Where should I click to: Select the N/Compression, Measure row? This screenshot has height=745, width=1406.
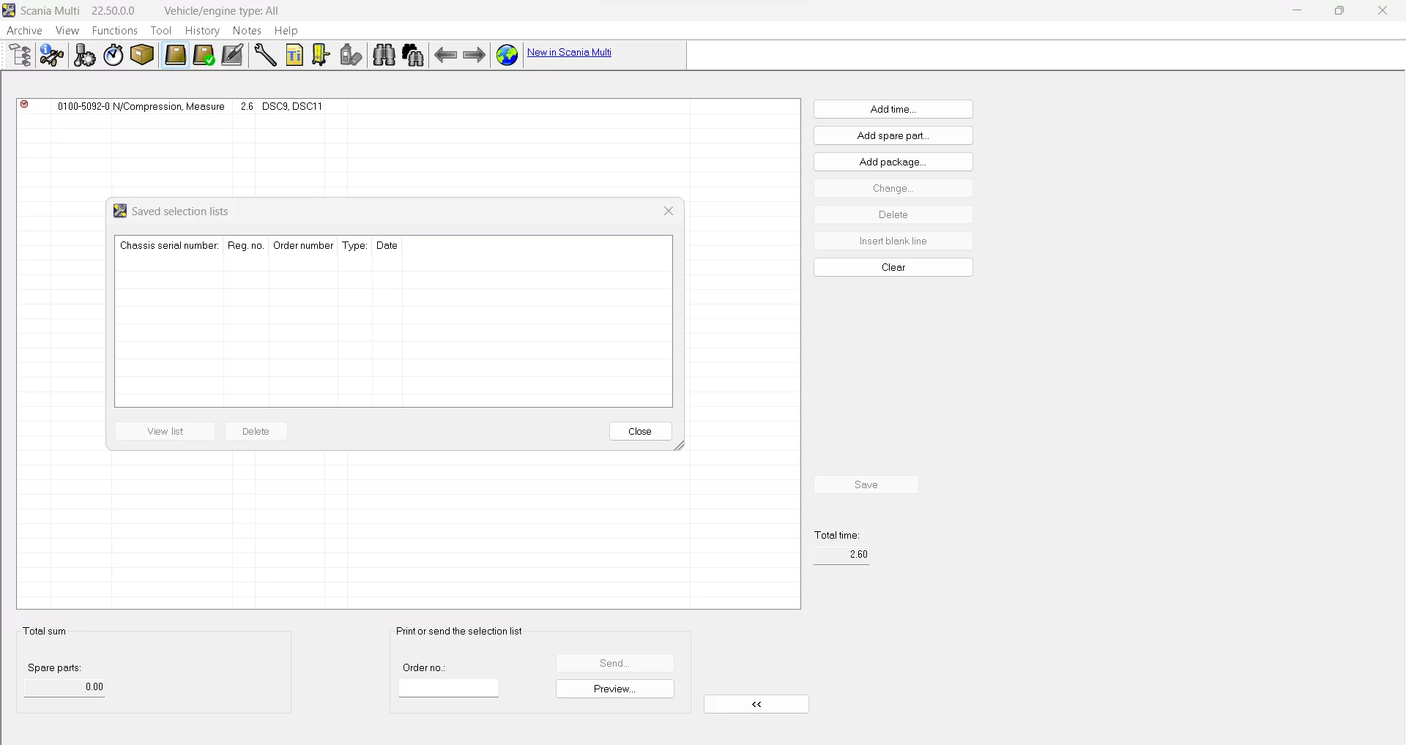(x=168, y=106)
